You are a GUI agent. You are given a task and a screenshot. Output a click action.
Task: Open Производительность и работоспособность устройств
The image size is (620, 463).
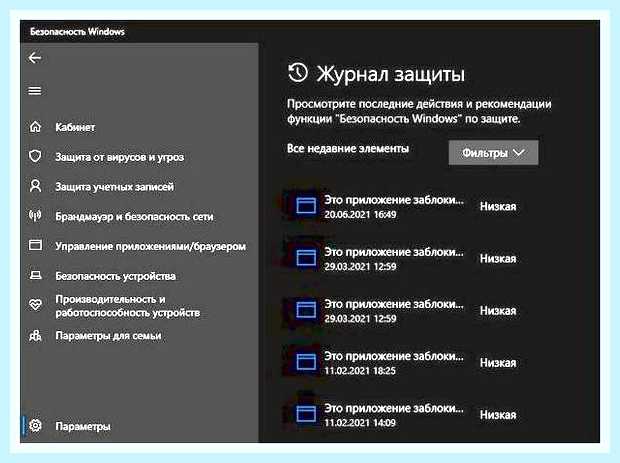[x=128, y=306]
